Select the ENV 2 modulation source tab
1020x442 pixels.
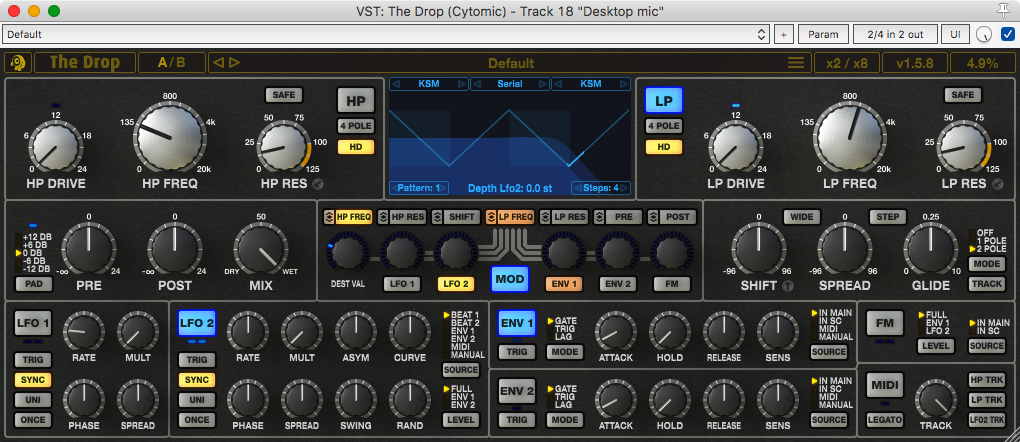click(x=617, y=284)
